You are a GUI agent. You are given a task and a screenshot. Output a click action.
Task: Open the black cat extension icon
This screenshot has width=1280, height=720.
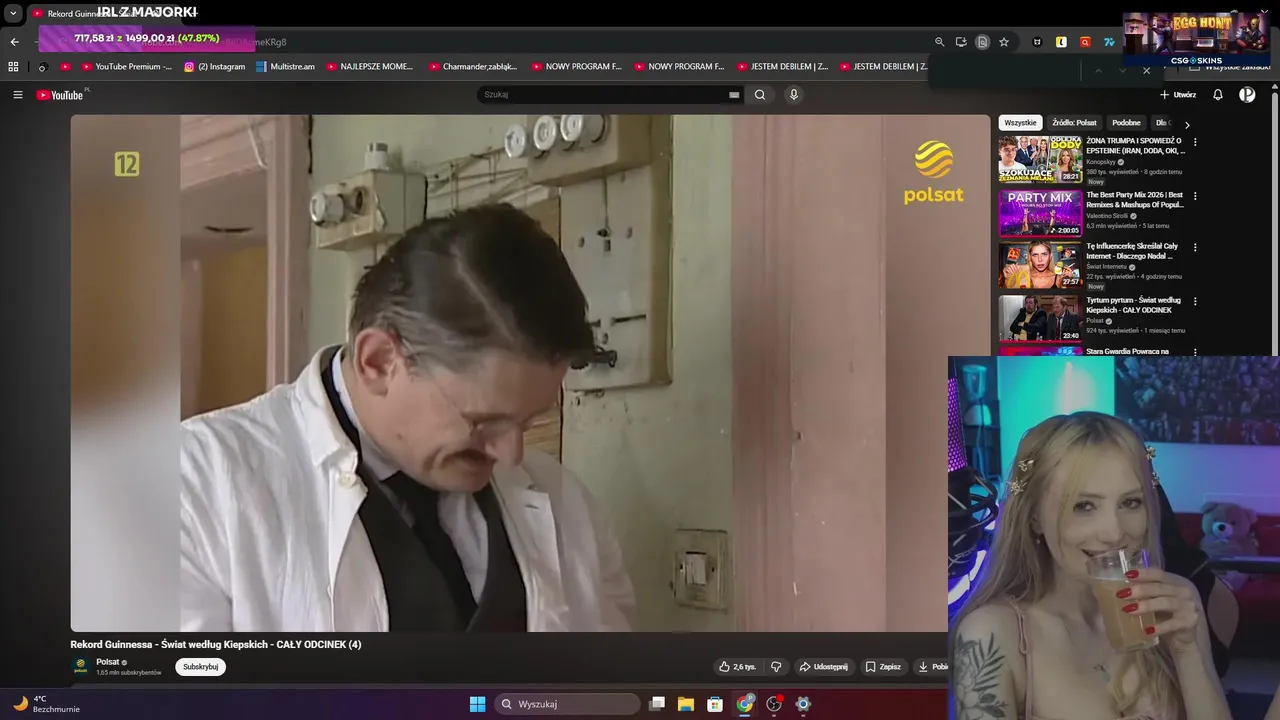[x=1037, y=42]
